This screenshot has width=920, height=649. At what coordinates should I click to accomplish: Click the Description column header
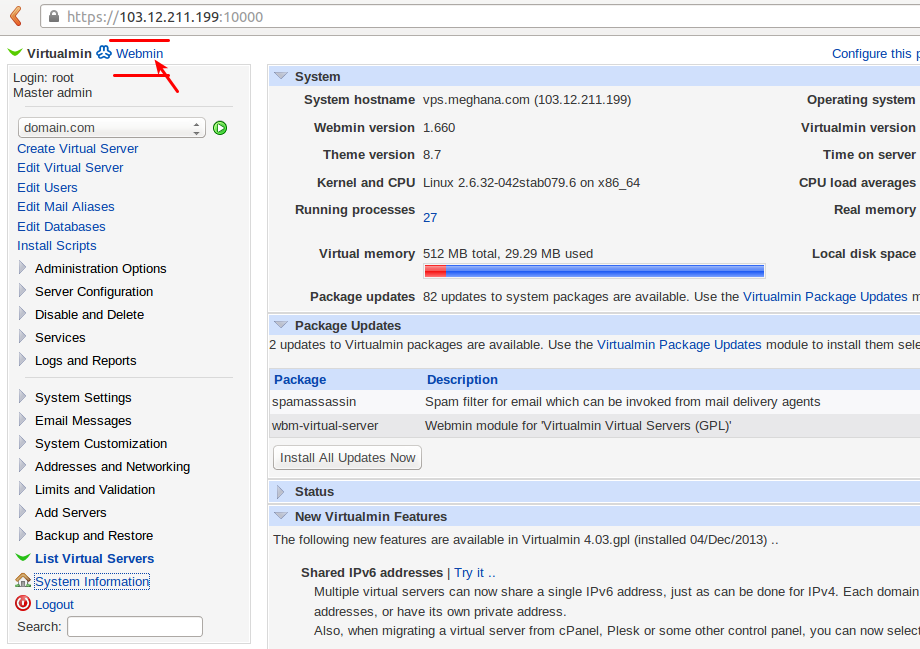coord(462,380)
